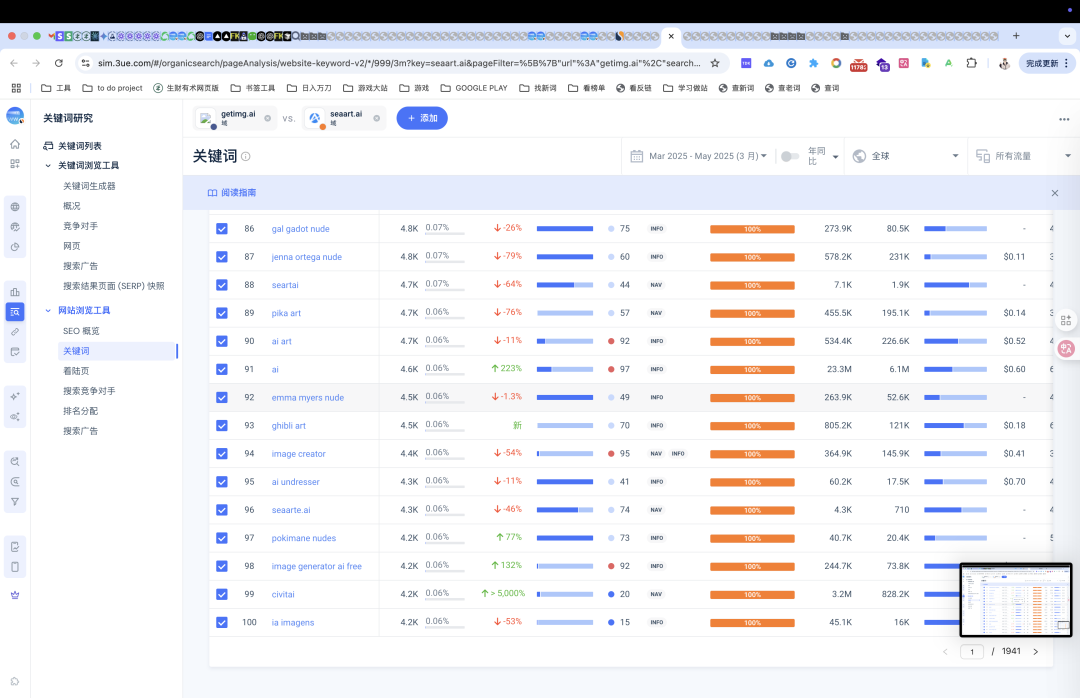Open the bar chart icon in left sidebar
The width and height of the screenshot is (1080, 698).
(15, 292)
